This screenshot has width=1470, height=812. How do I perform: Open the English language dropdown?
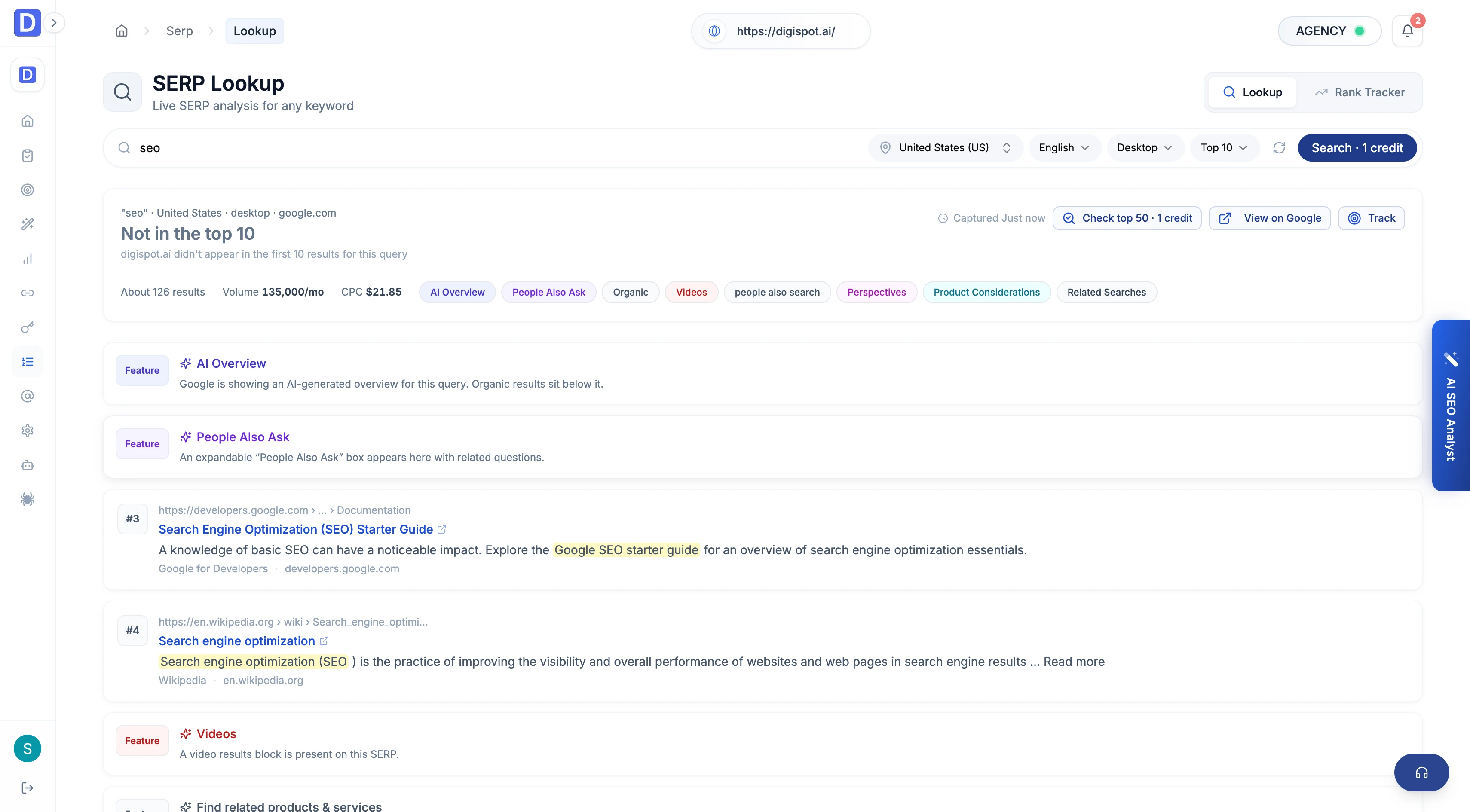coord(1064,148)
